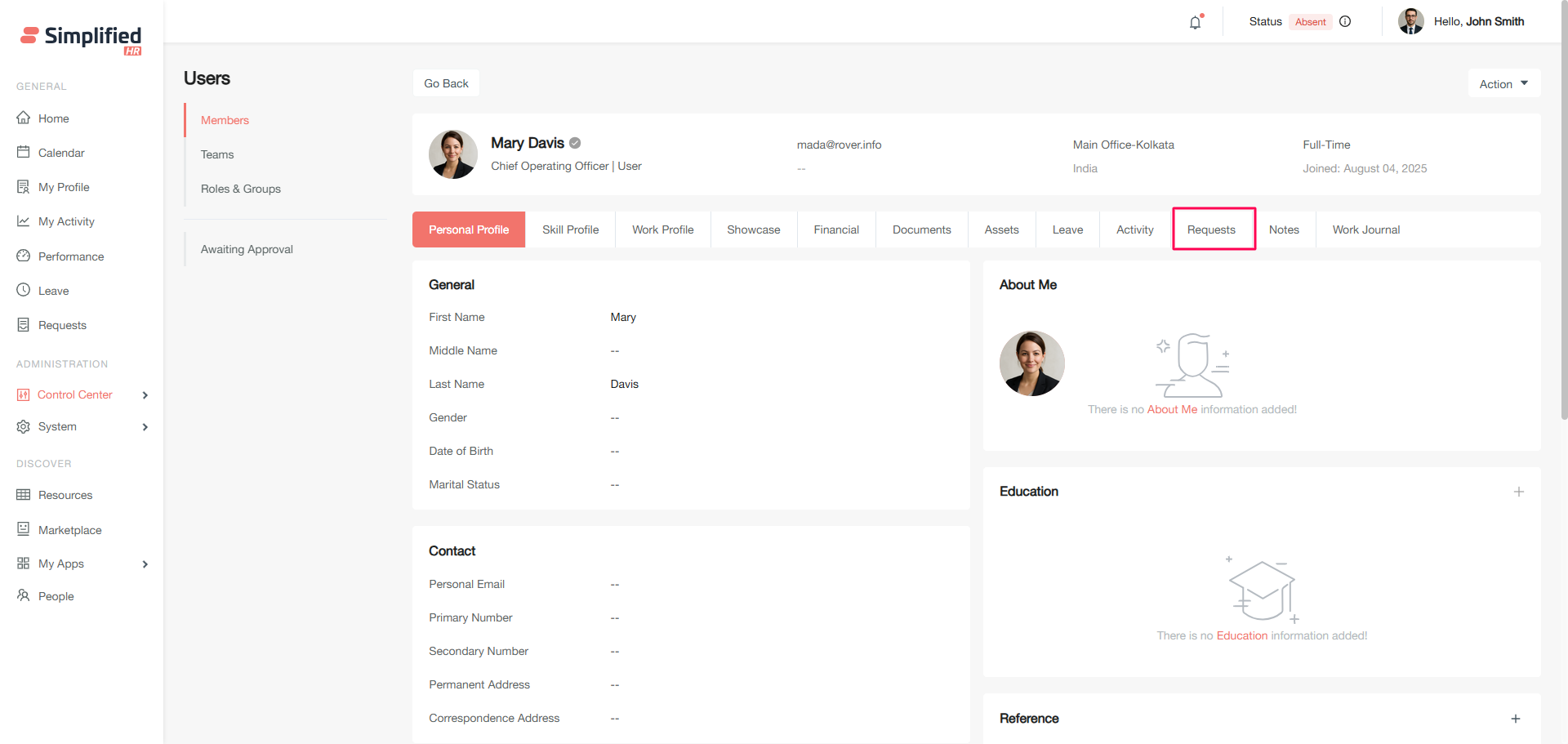Select Awaiting Approval in Users menu

coord(247,249)
